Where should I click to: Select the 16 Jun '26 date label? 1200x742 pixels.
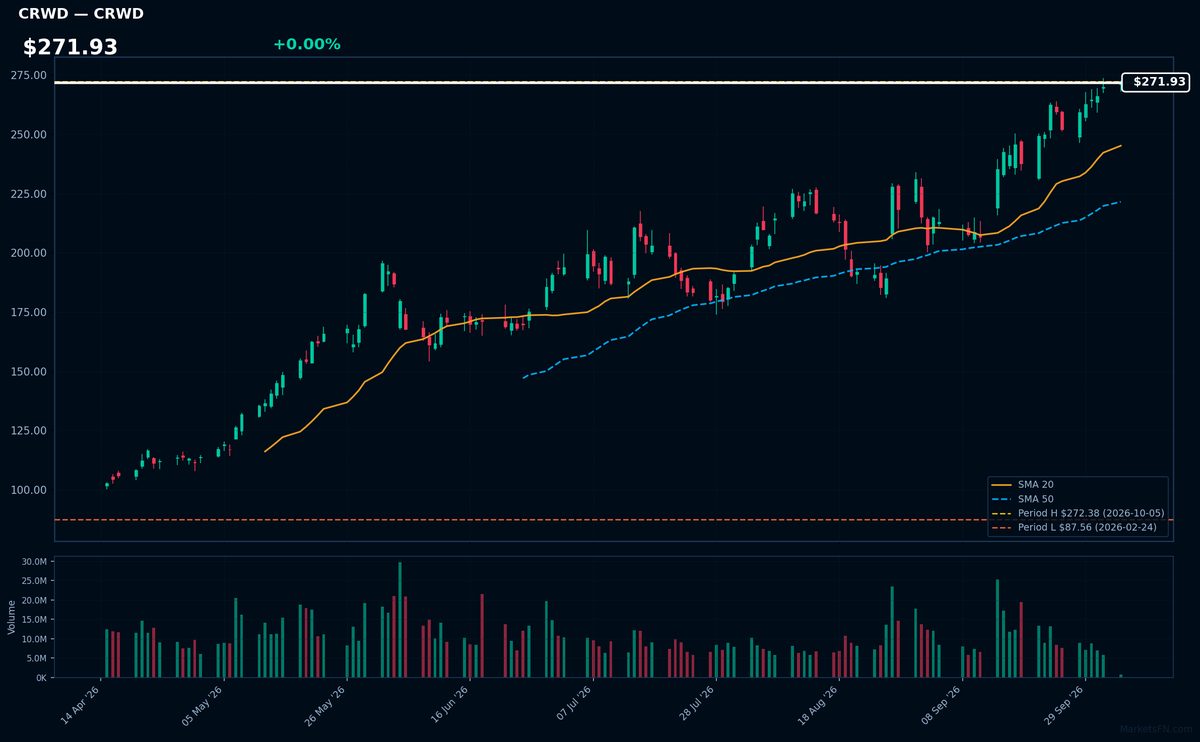449,705
